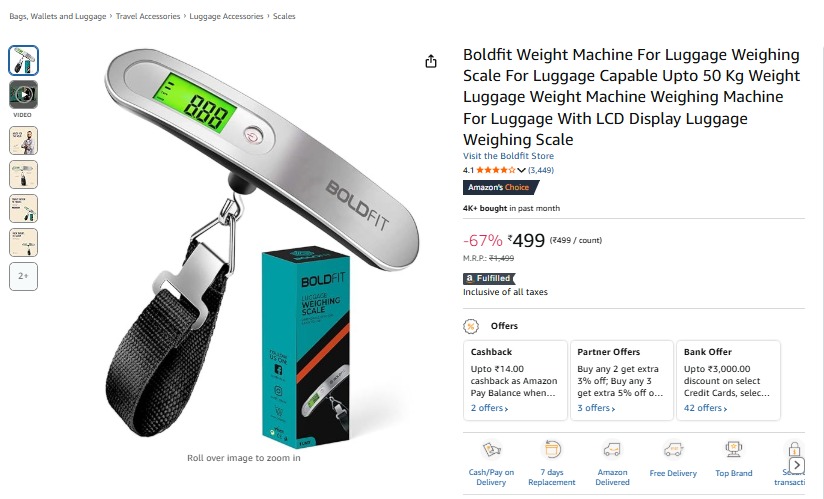Open the Cash/Pay on Delivery icon

491,450
